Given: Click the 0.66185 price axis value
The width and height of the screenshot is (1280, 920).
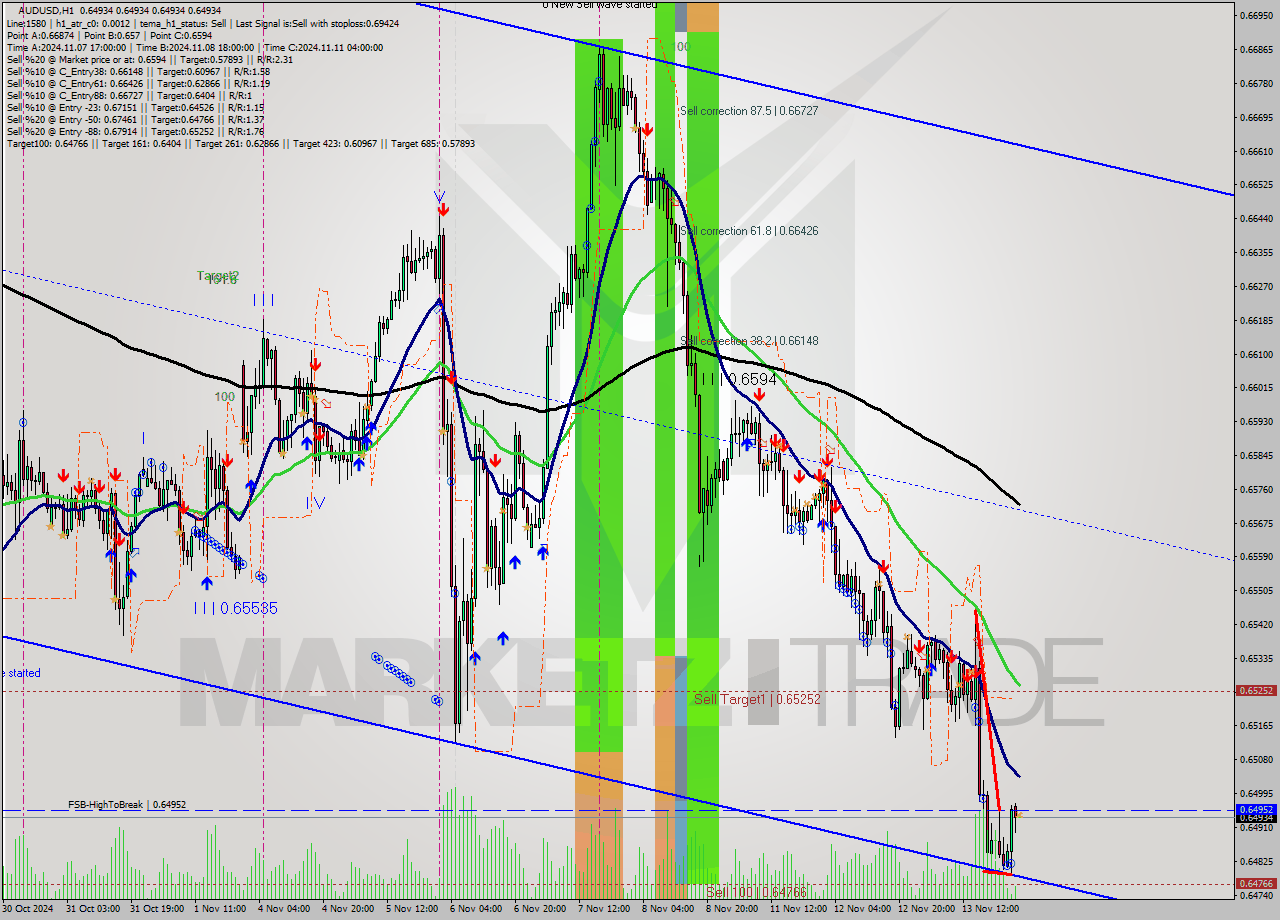Looking at the screenshot, I should [1255, 321].
